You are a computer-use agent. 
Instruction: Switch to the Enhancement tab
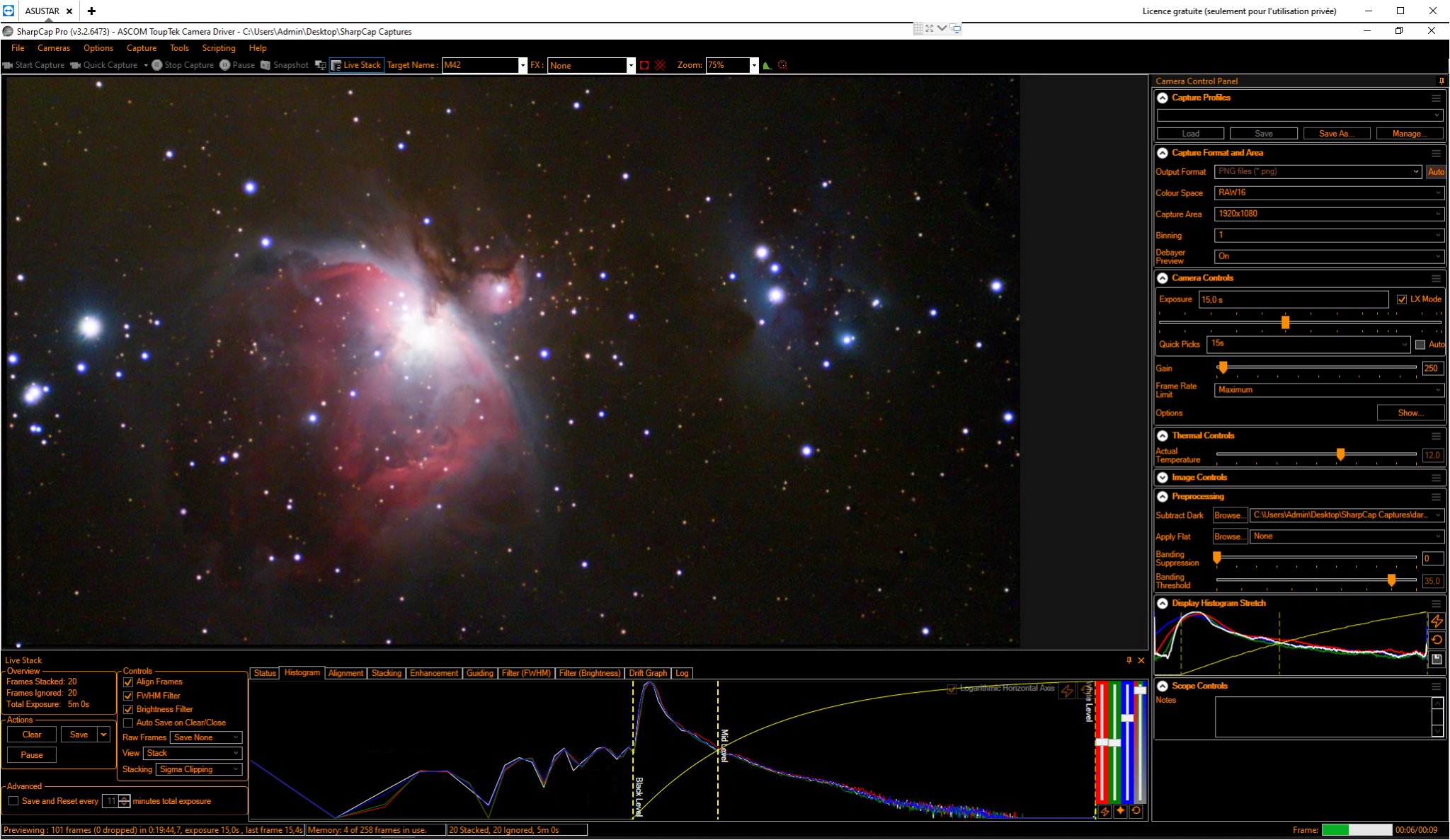click(434, 673)
